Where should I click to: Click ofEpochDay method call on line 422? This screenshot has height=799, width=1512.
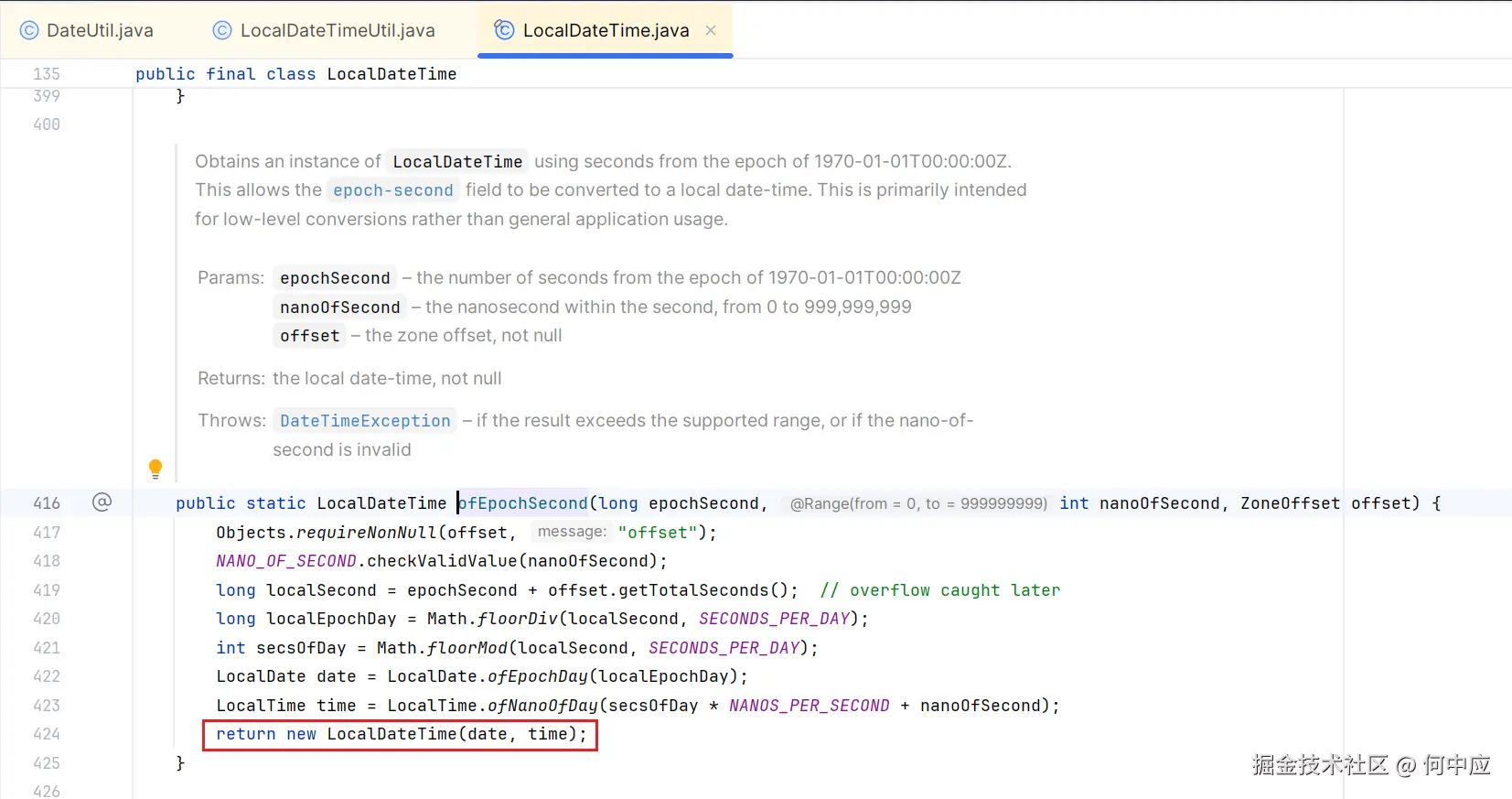(538, 676)
